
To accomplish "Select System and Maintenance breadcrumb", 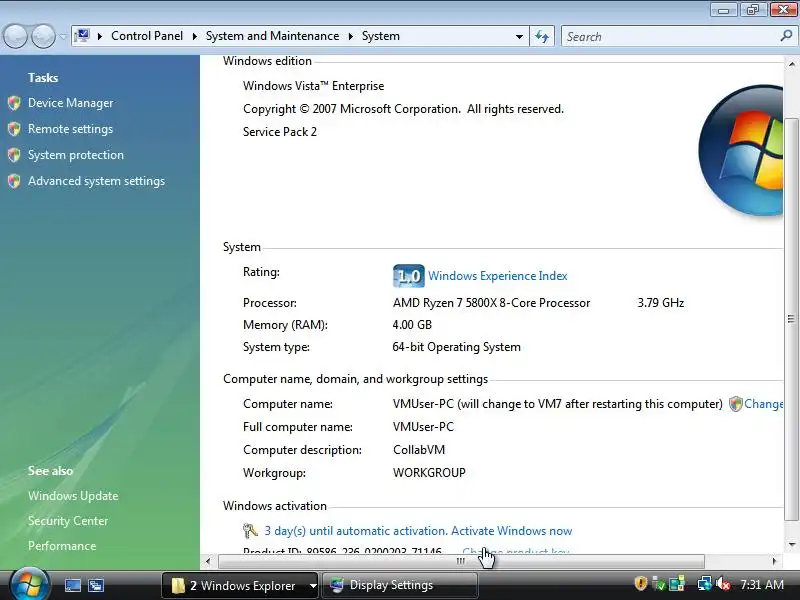I will [272, 36].
